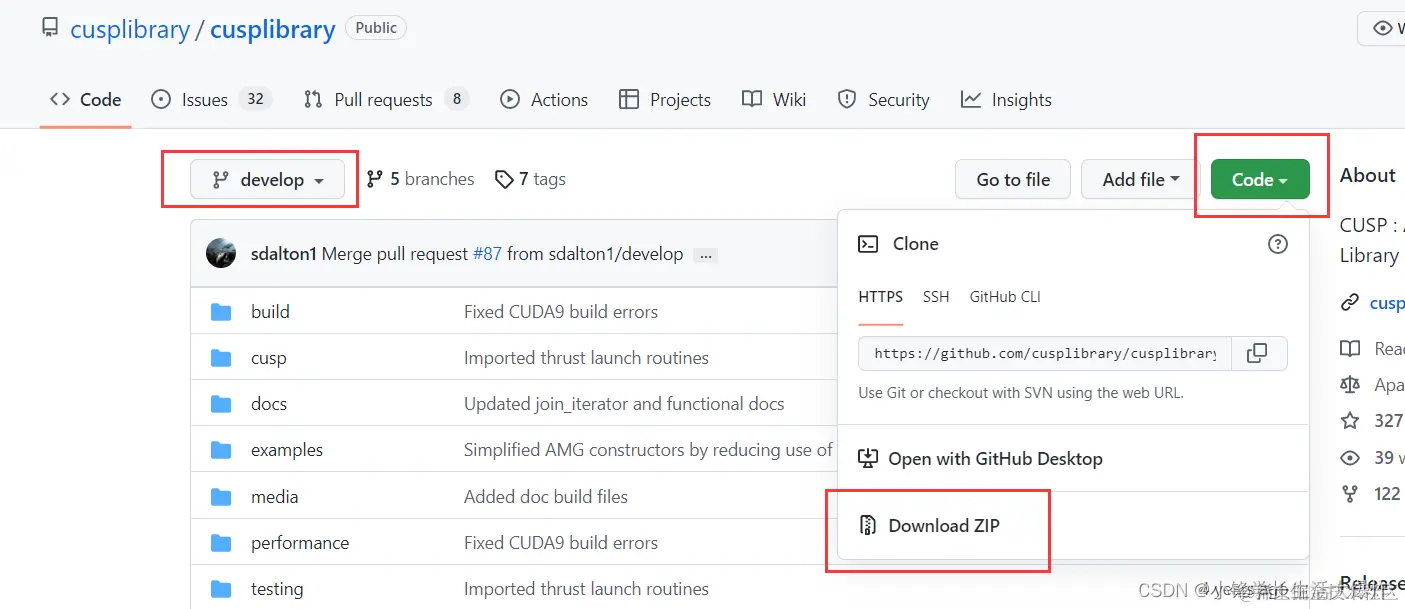
Task: Click the folder icon beside docs
Action: tap(221, 404)
